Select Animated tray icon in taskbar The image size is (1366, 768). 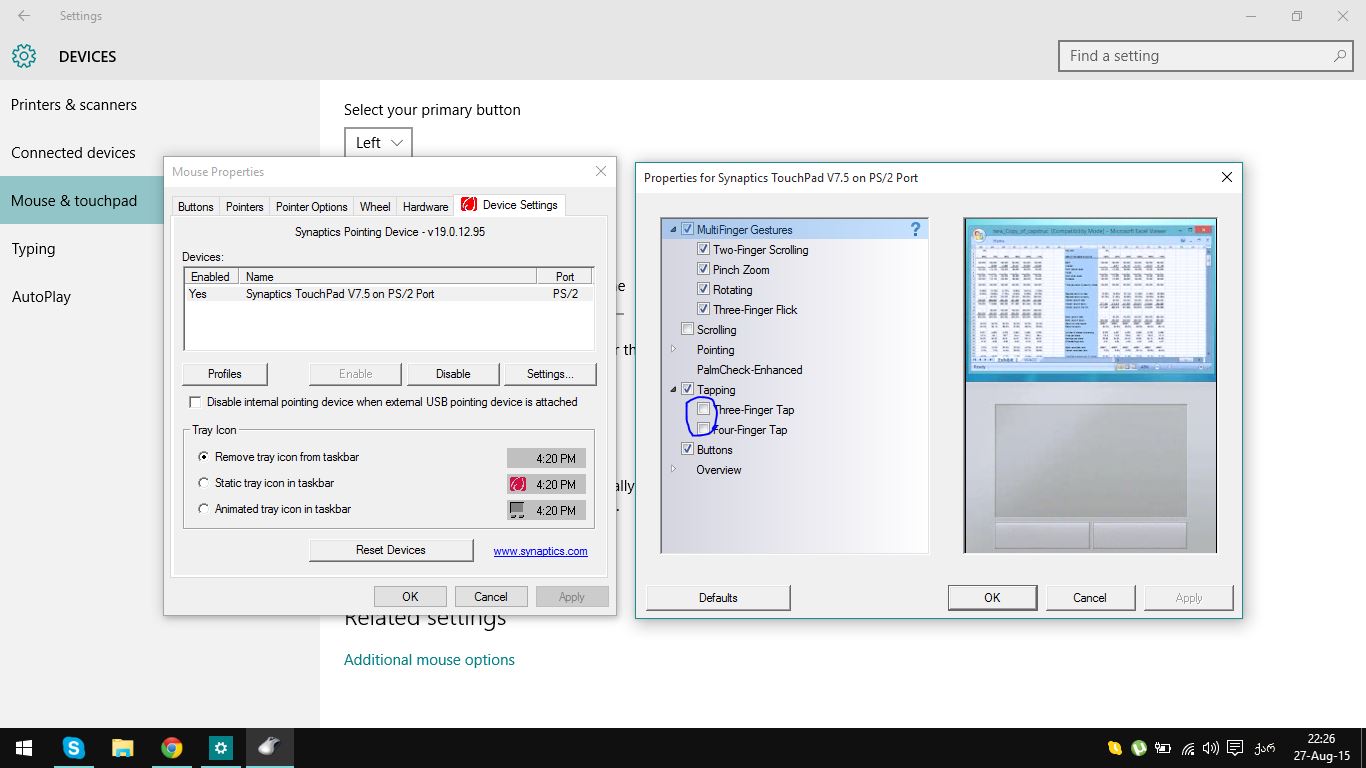[x=204, y=509]
